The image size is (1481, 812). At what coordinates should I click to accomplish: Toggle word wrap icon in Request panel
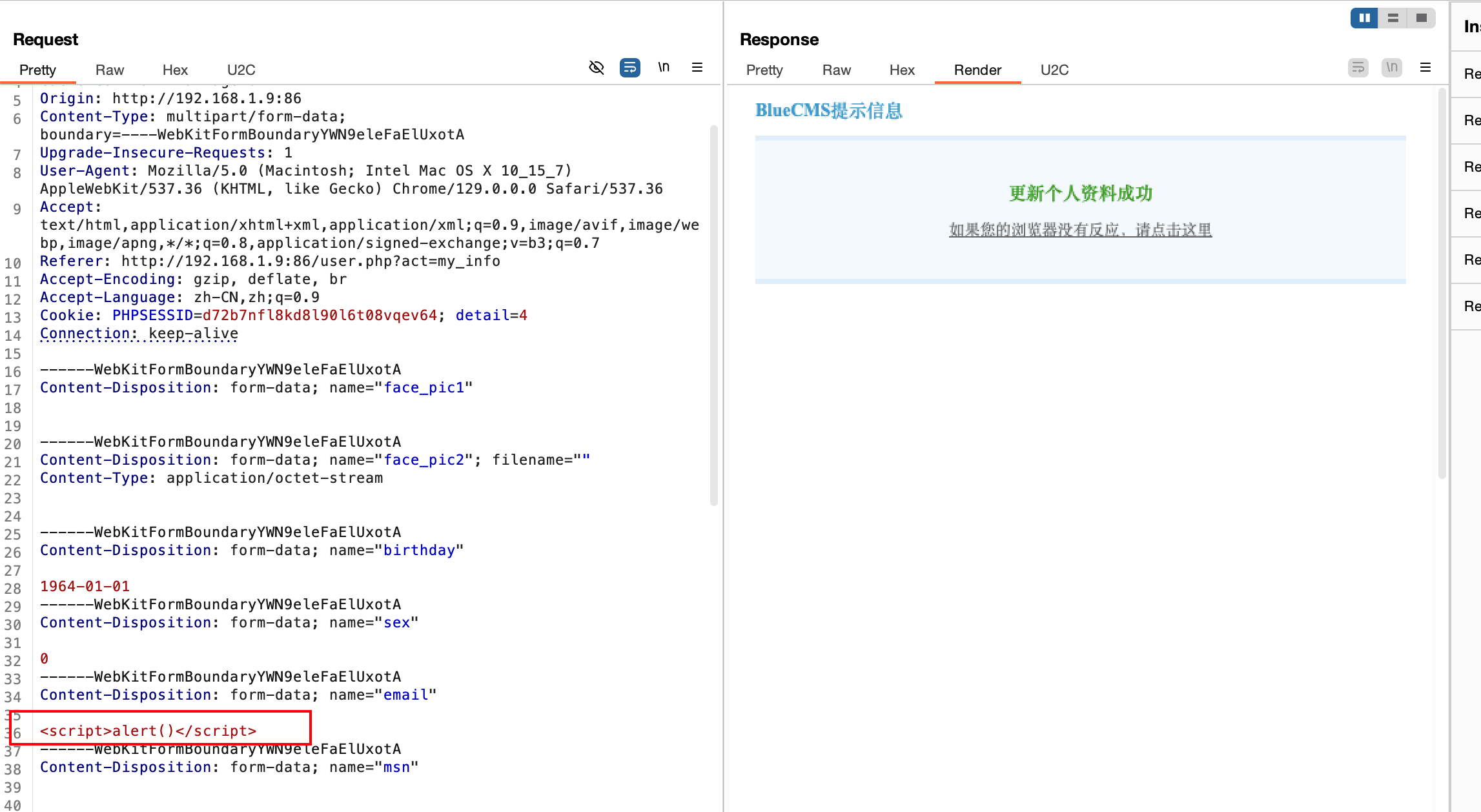[x=630, y=67]
